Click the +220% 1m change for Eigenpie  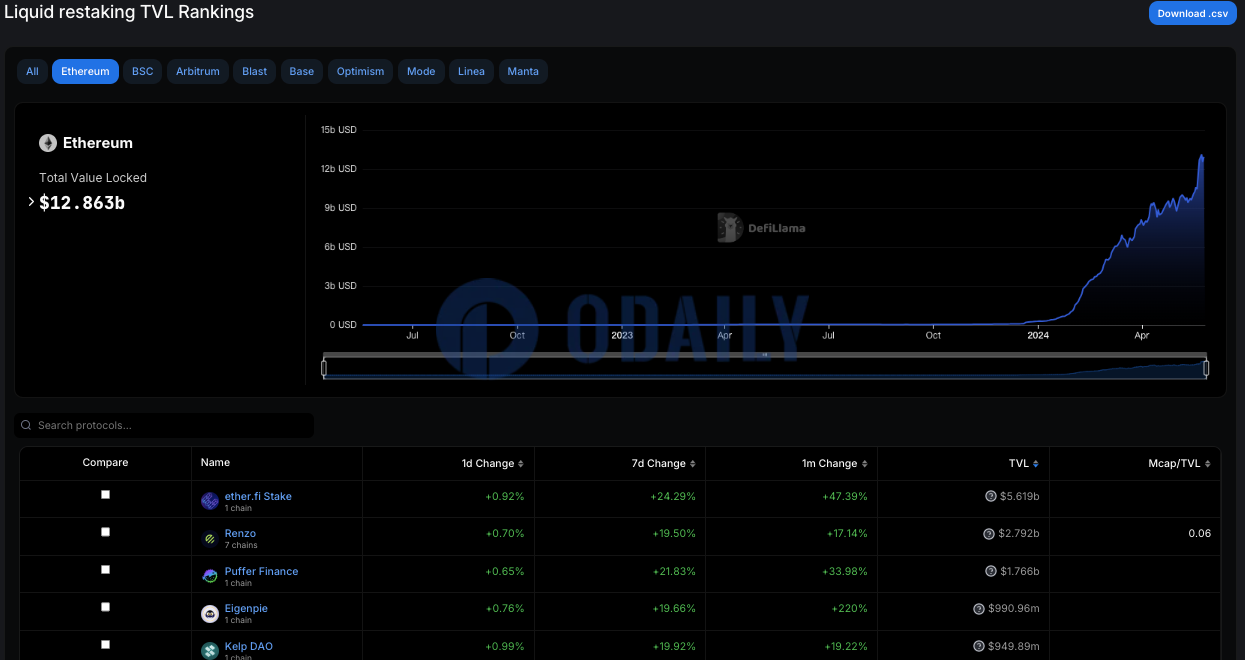tap(851, 609)
